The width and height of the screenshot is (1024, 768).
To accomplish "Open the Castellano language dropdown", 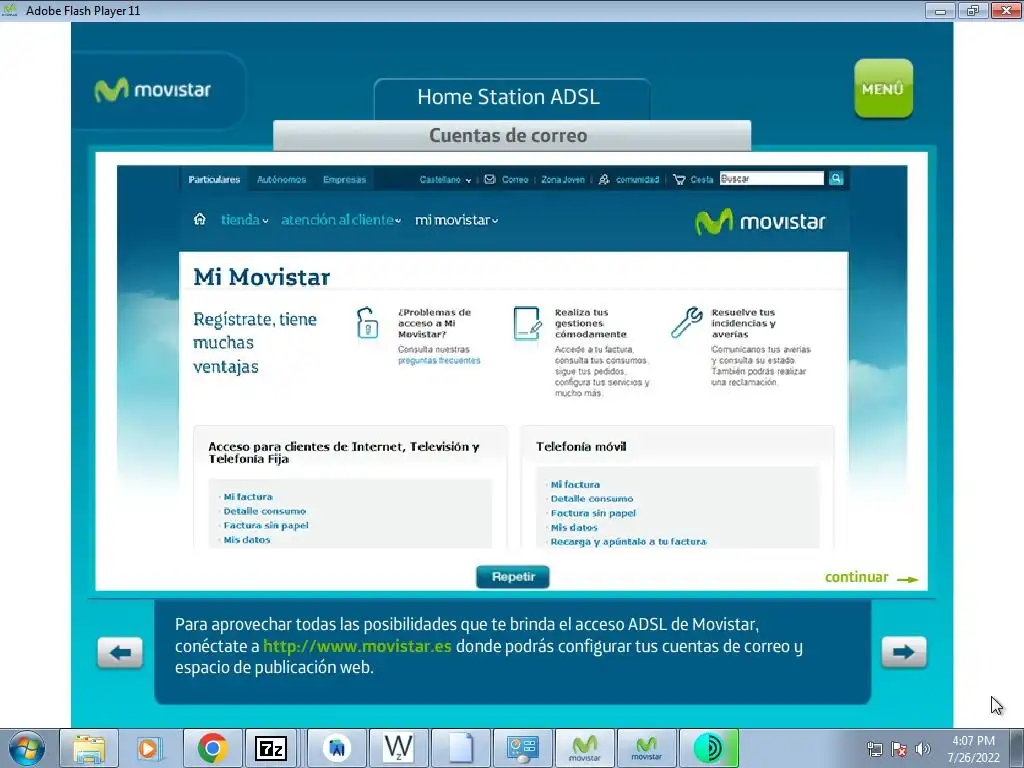I will pos(445,180).
